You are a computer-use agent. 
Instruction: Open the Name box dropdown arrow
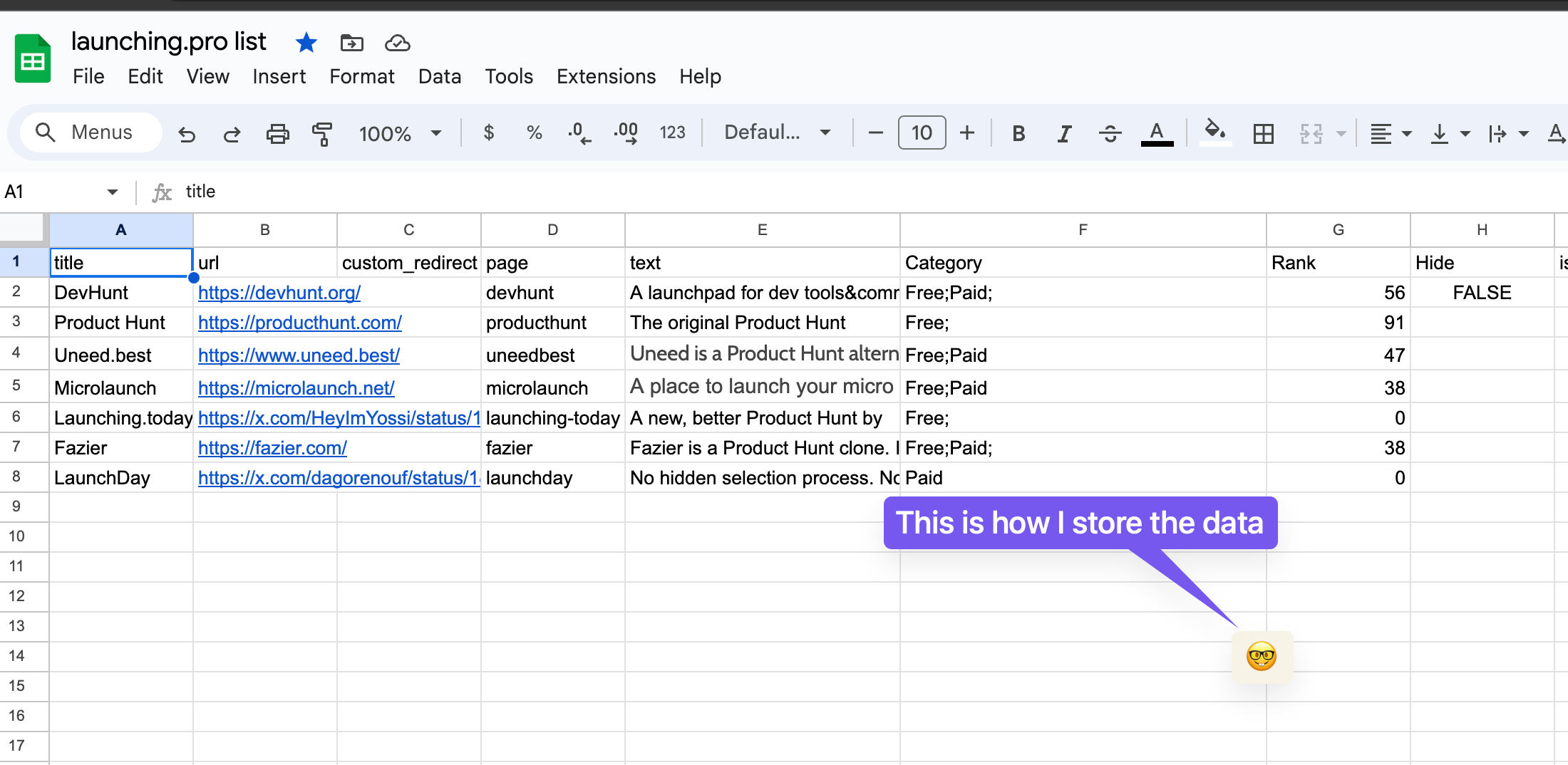(x=113, y=192)
